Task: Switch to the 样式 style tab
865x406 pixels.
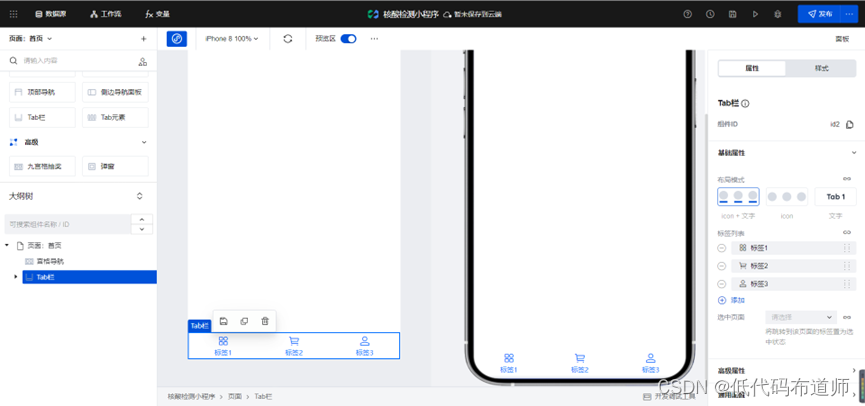Action: (x=821, y=68)
